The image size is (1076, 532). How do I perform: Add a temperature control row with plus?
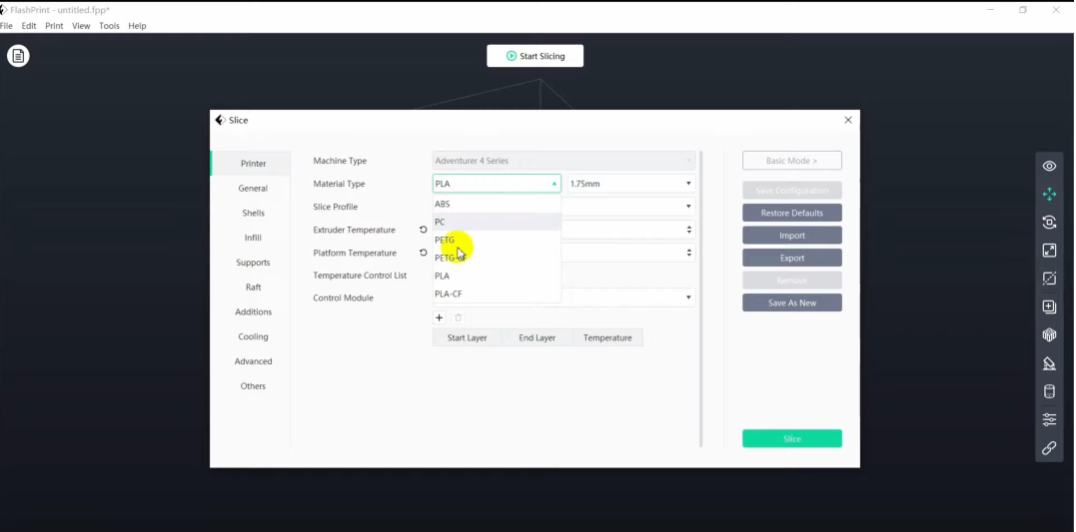click(x=439, y=318)
